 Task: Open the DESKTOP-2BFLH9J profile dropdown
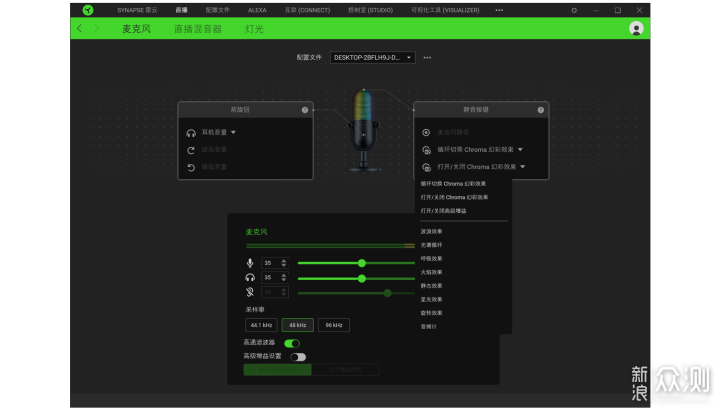[372, 57]
